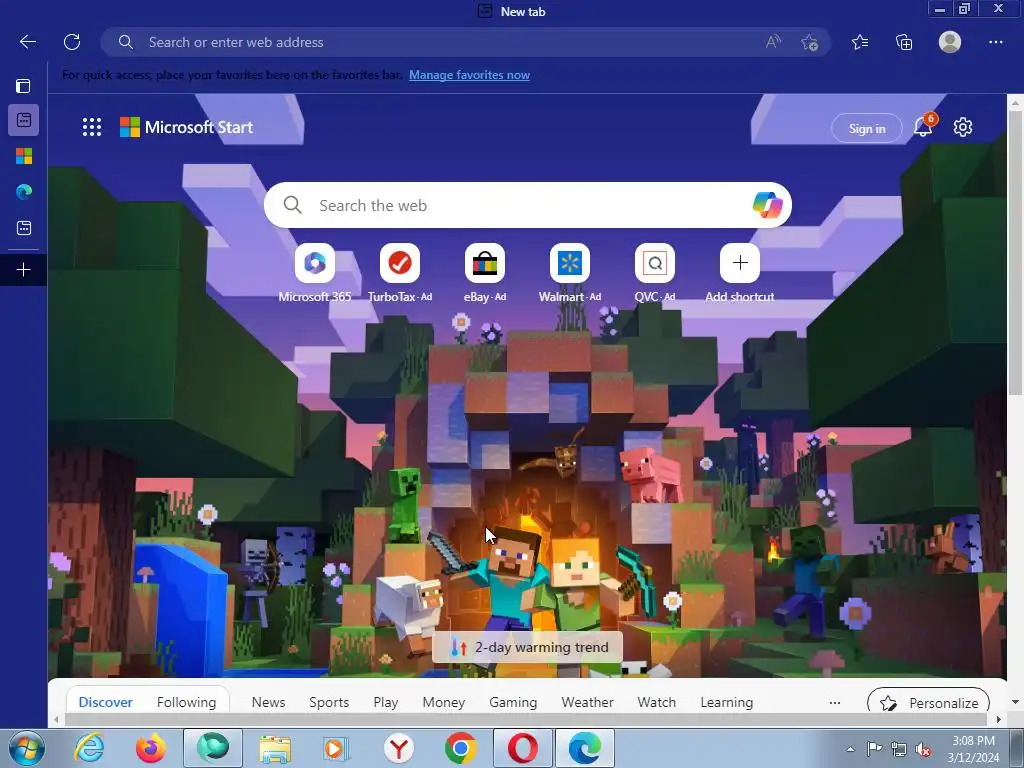Select the last sidebar tab icon above divider

coord(24,228)
